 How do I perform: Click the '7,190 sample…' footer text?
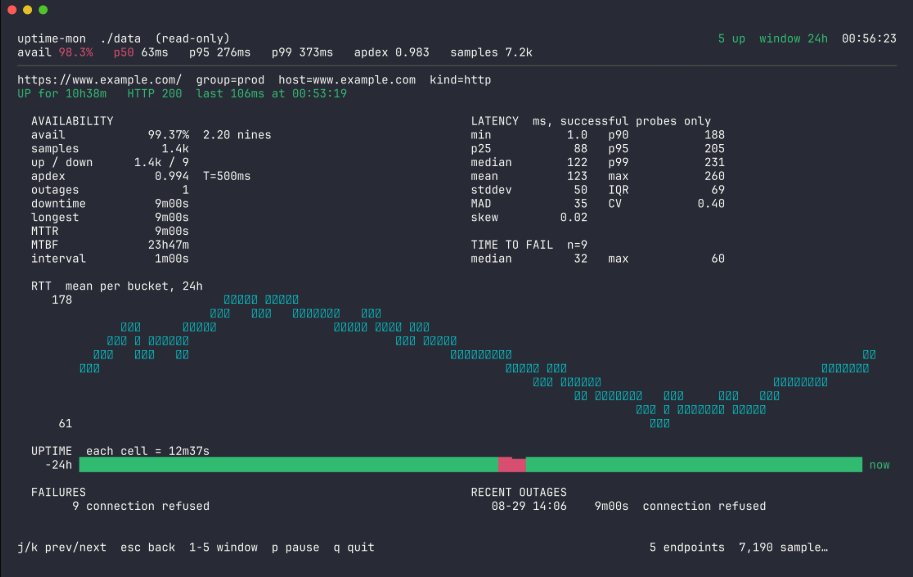[783, 547]
